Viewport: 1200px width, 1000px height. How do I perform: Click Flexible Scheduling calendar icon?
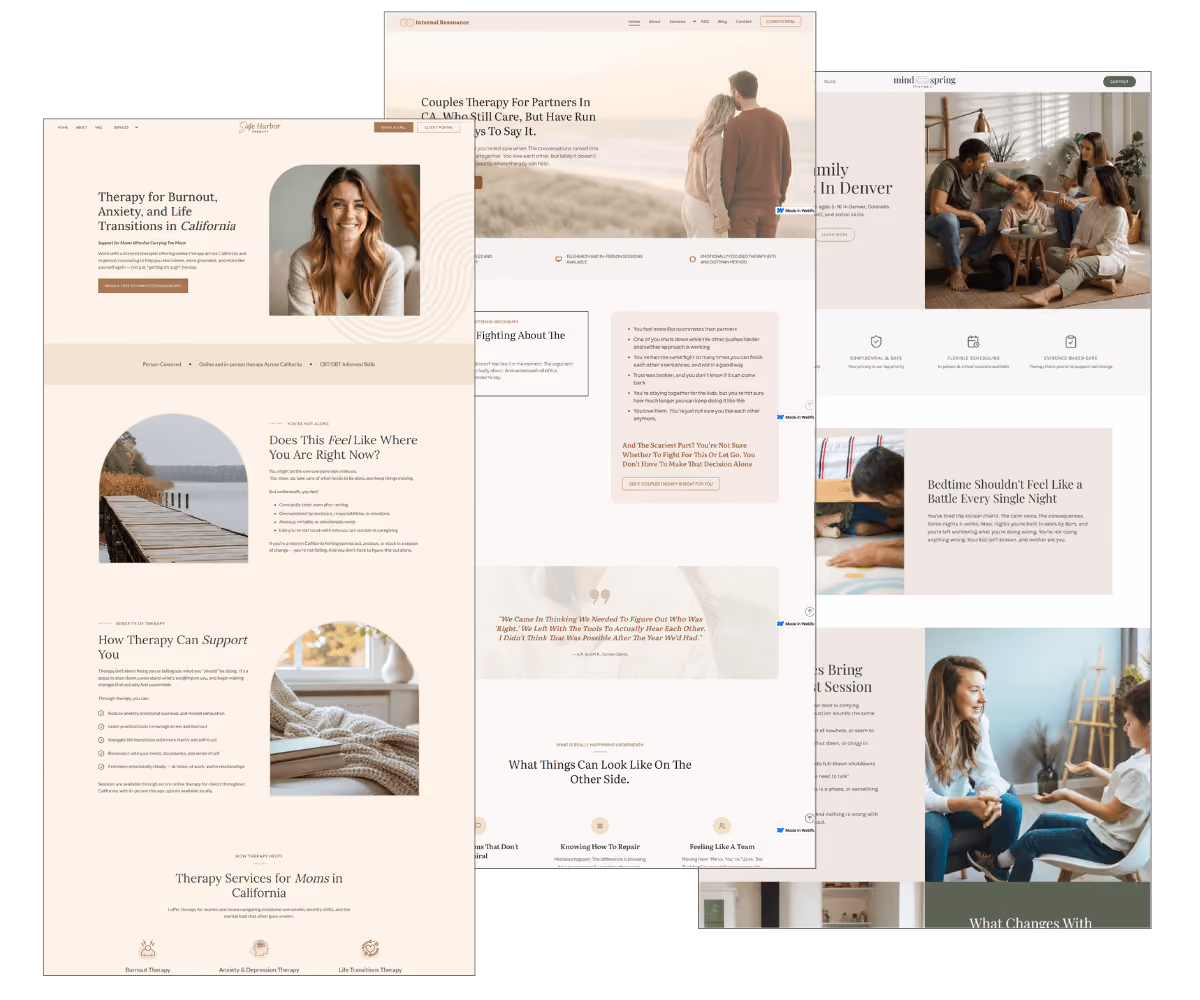tap(973, 342)
